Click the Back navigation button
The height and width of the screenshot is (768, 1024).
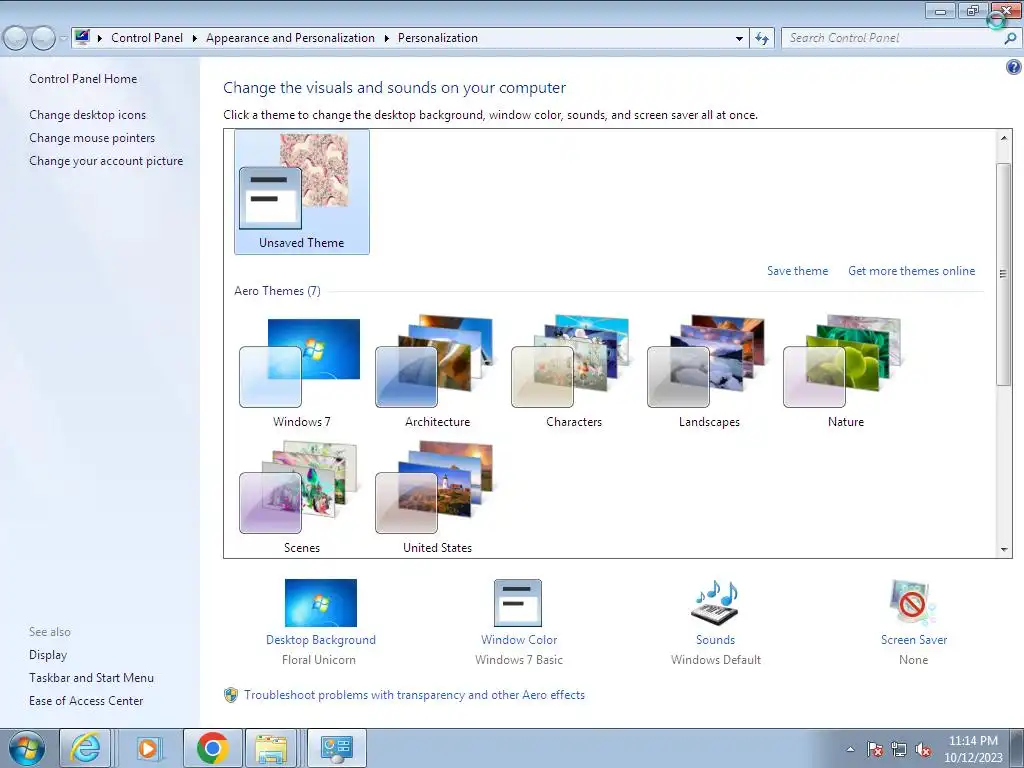click(16, 39)
